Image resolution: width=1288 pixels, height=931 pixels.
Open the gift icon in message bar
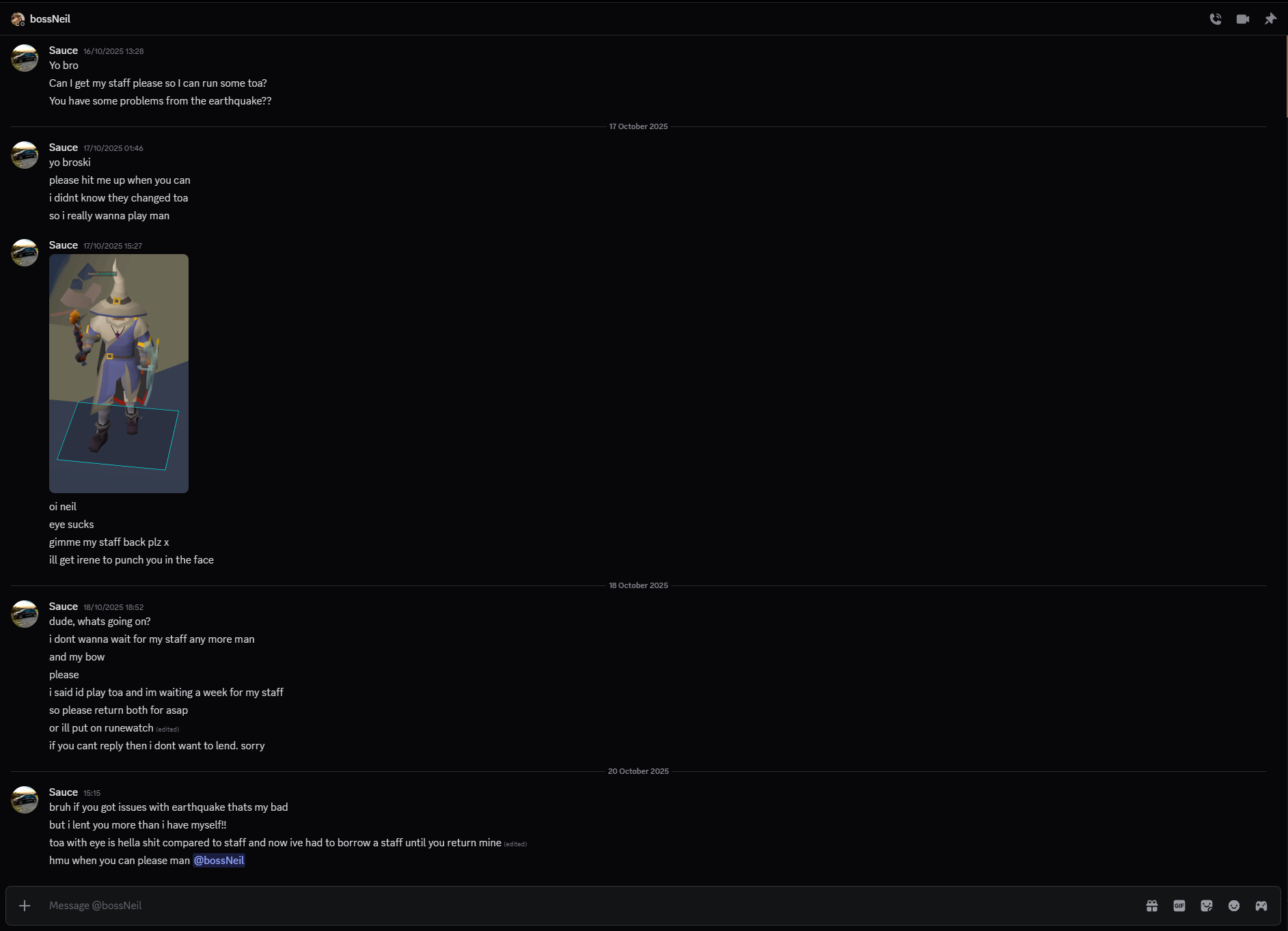pos(1152,906)
